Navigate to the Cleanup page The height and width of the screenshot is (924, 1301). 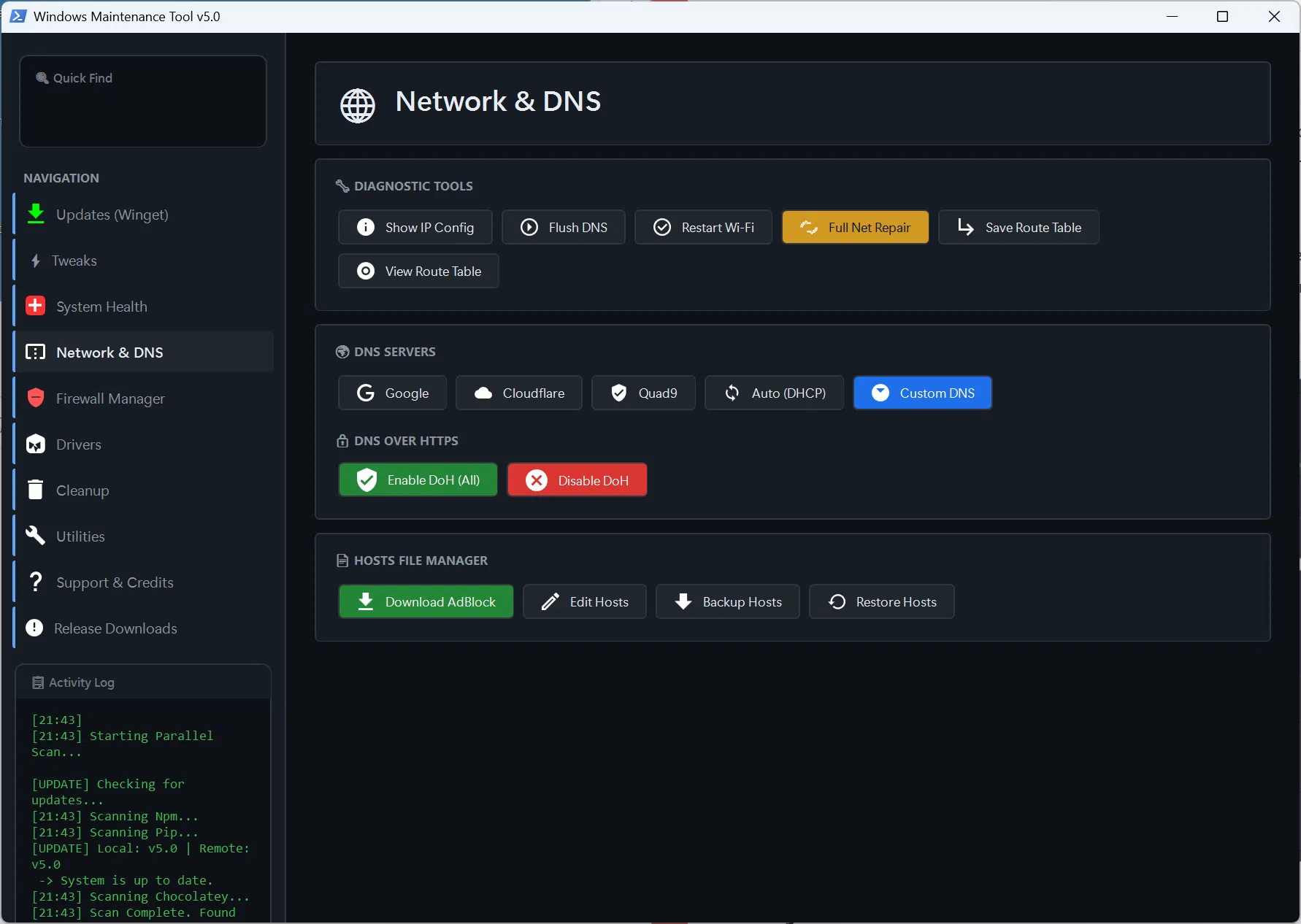[82, 490]
